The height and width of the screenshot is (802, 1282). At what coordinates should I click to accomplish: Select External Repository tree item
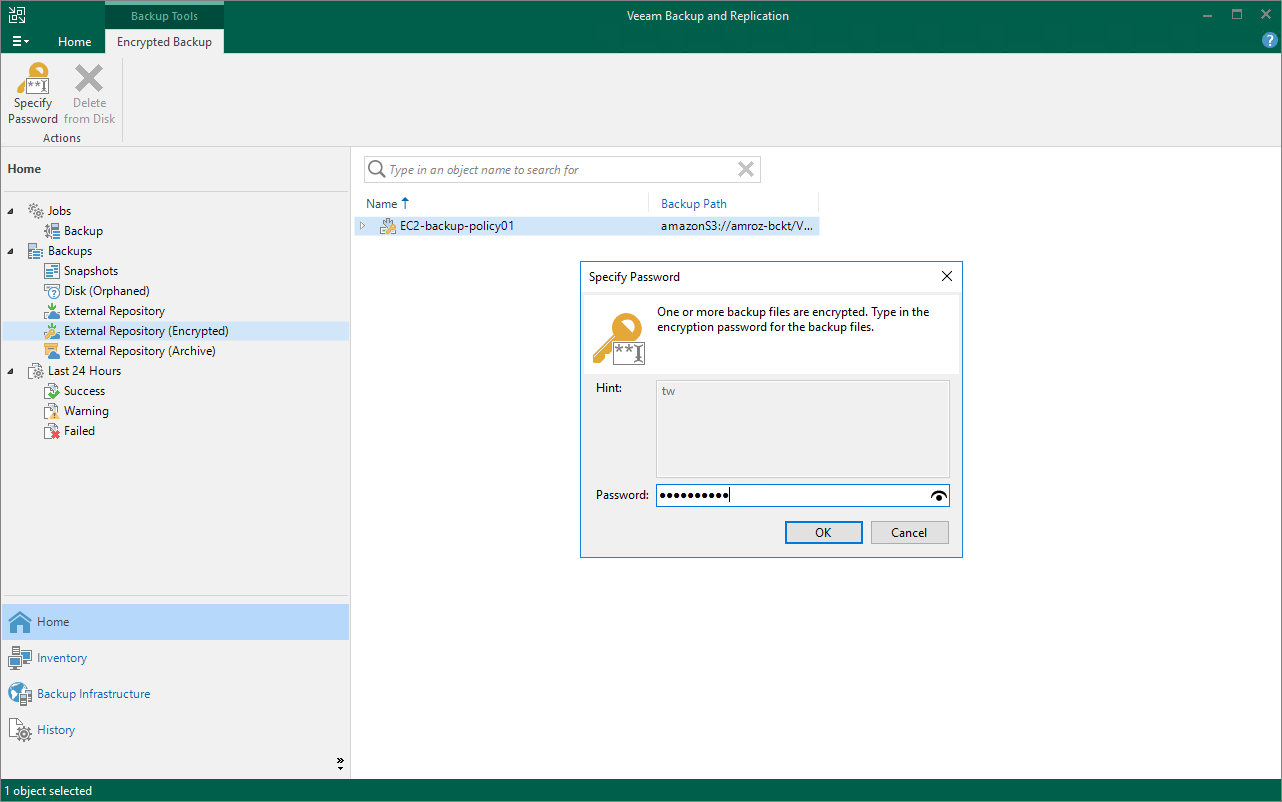(114, 311)
